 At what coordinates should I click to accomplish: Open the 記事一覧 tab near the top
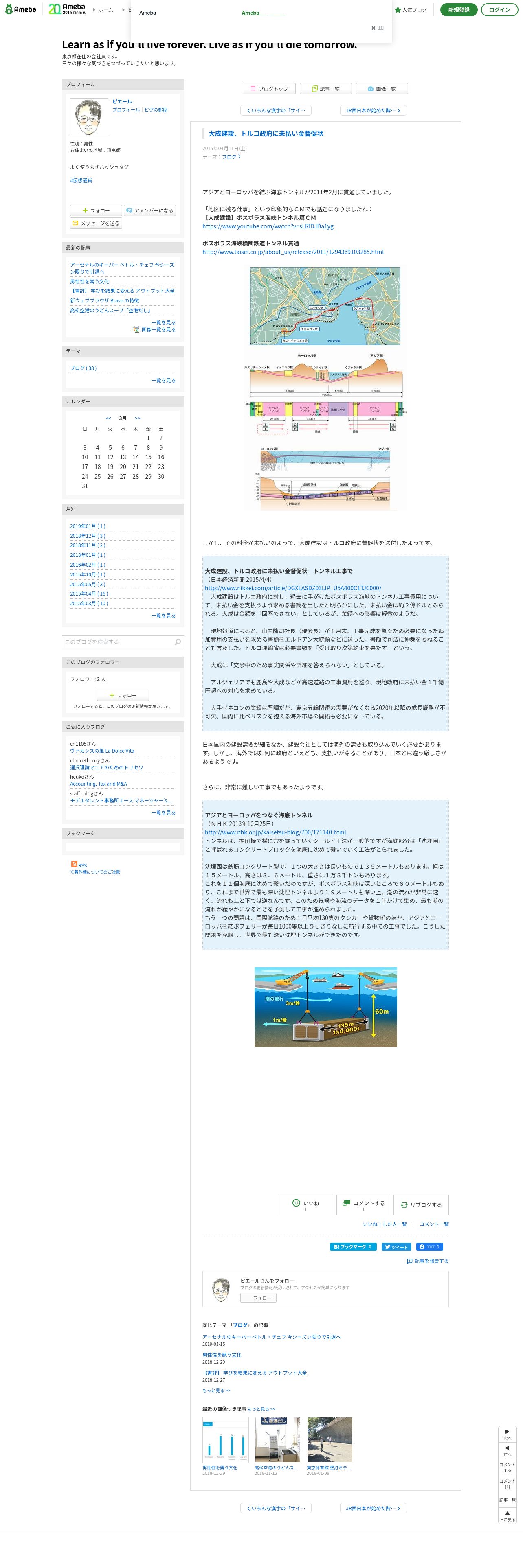326,89
